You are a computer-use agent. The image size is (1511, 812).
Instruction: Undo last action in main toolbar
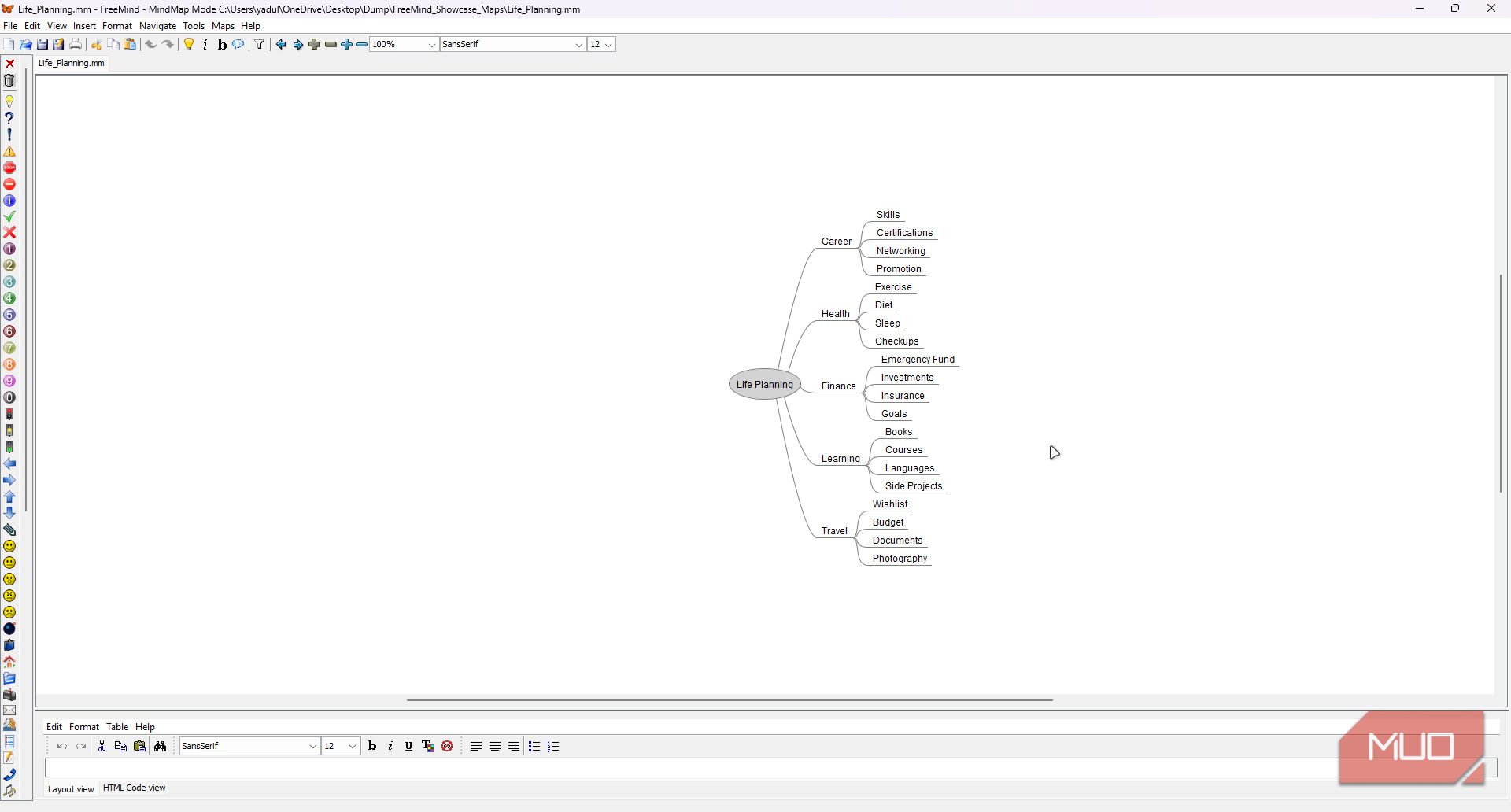click(151, 45)
